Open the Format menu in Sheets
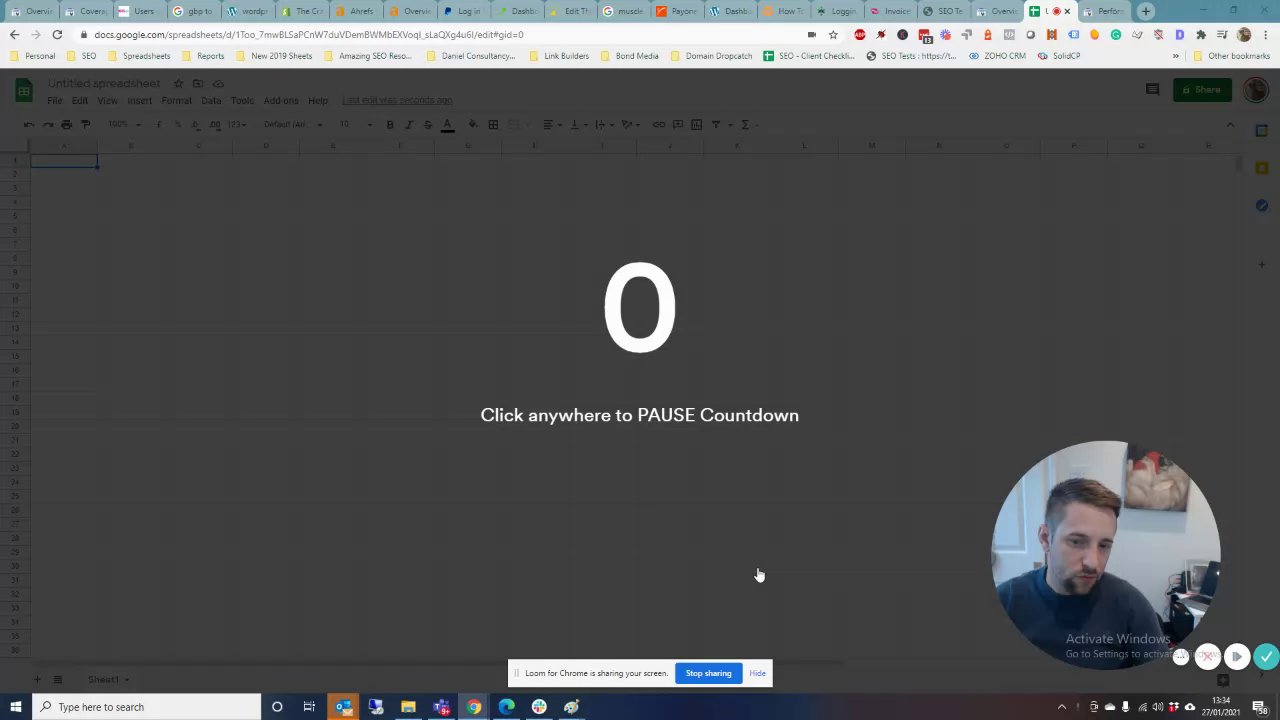Viewport: 1280px width, 720px height. point(176,101)
